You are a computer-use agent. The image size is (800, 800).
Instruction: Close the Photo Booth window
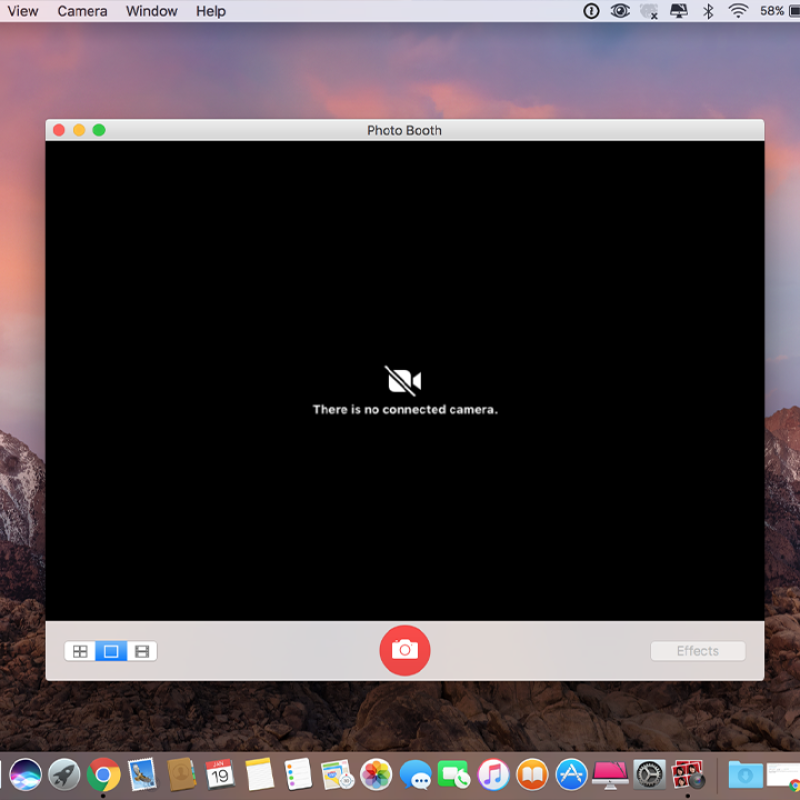[59, 130]
